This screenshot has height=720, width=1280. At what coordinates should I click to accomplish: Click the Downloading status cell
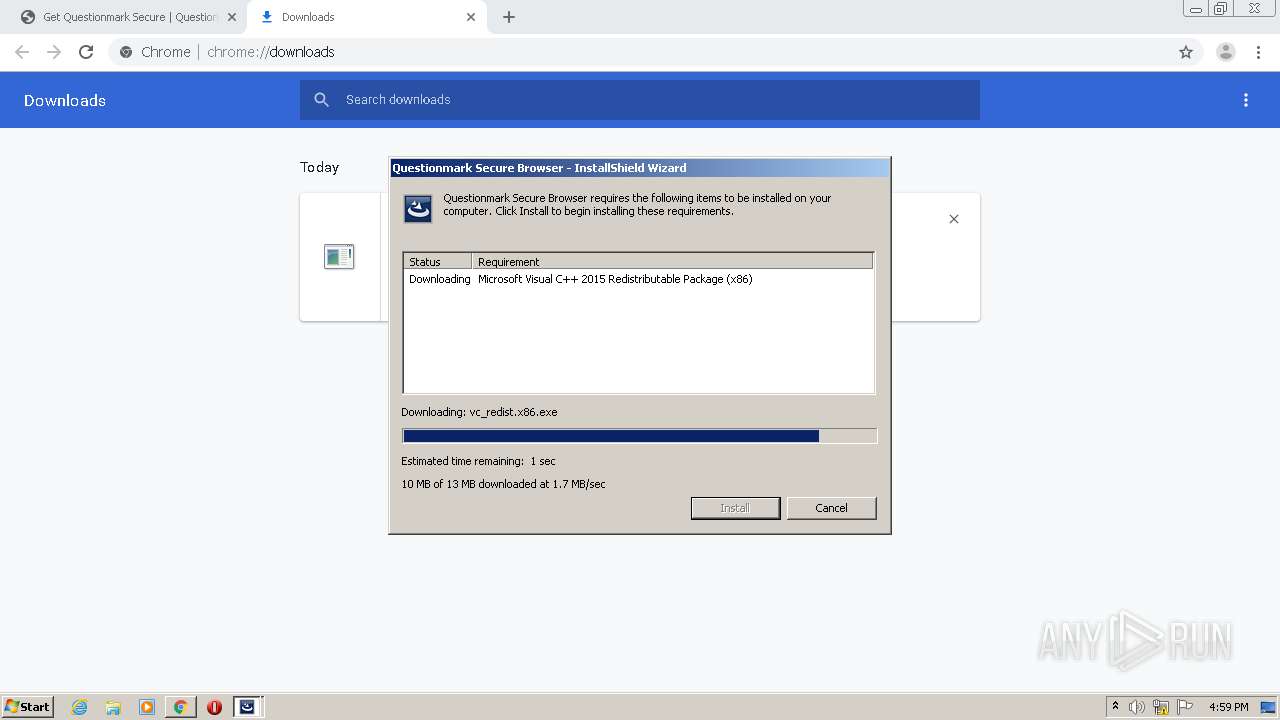point(439,279)
